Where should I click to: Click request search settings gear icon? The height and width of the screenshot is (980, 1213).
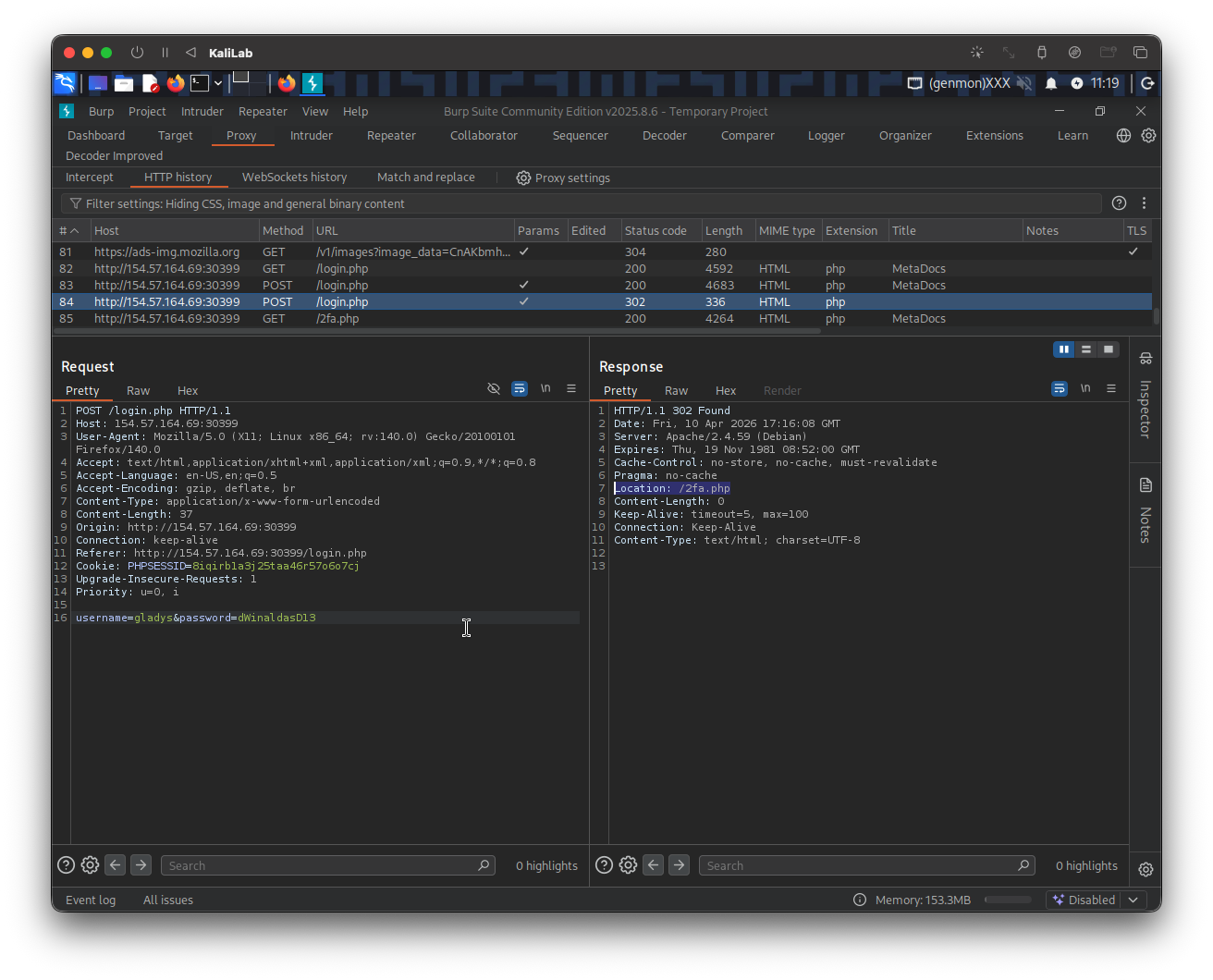[x=90, y=865]
